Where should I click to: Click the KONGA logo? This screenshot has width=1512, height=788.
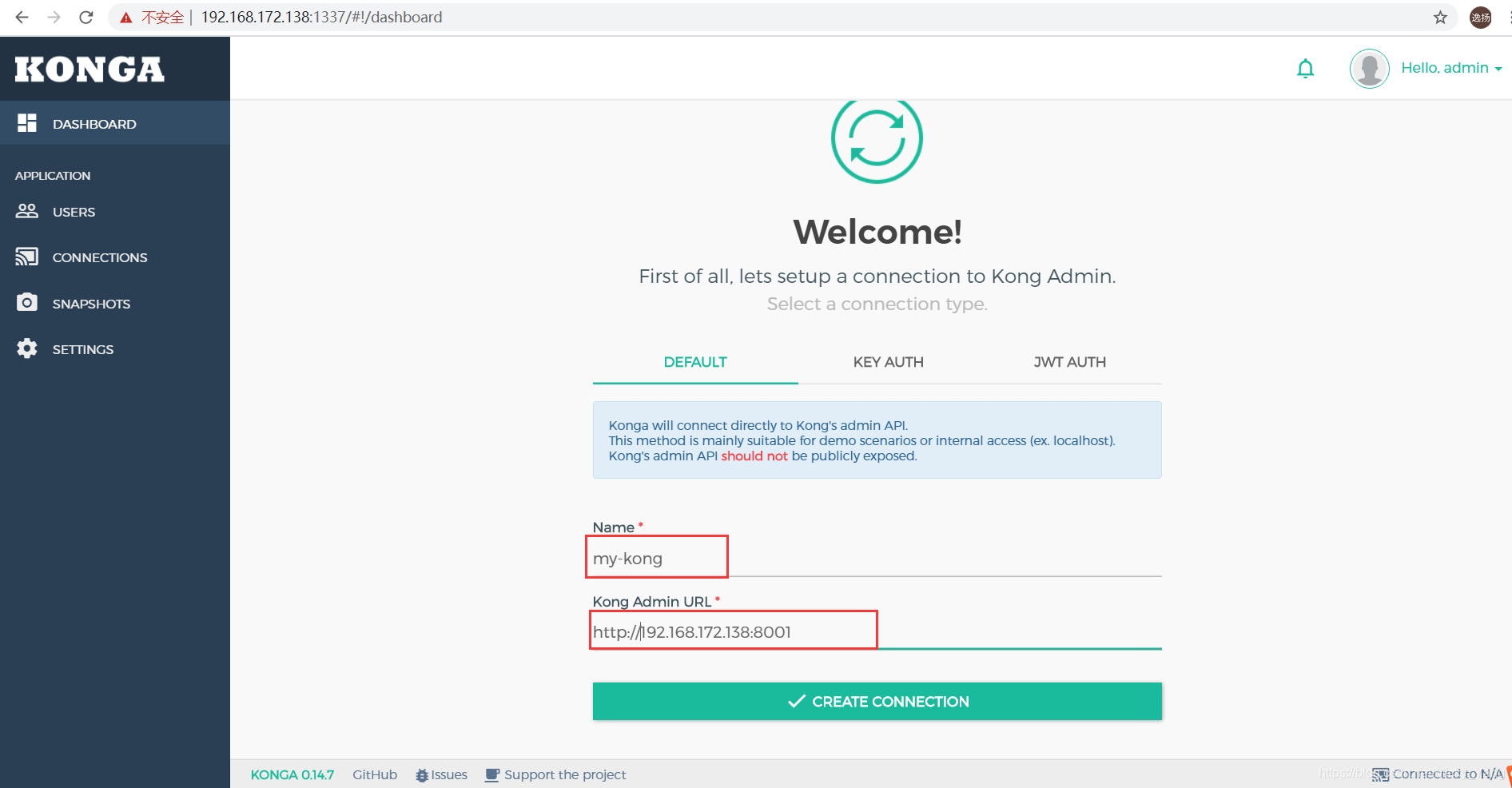click(x=90, y=70)
